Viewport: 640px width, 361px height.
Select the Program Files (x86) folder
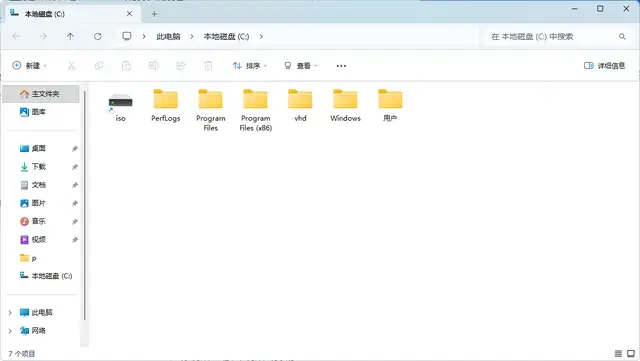256,110
